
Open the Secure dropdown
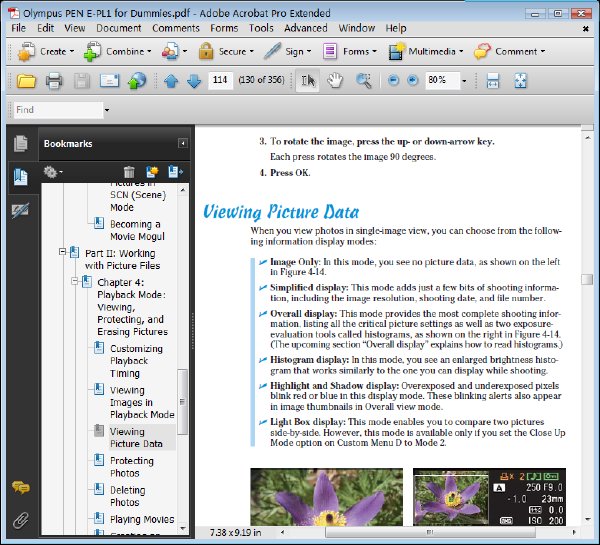click(226, 51)
